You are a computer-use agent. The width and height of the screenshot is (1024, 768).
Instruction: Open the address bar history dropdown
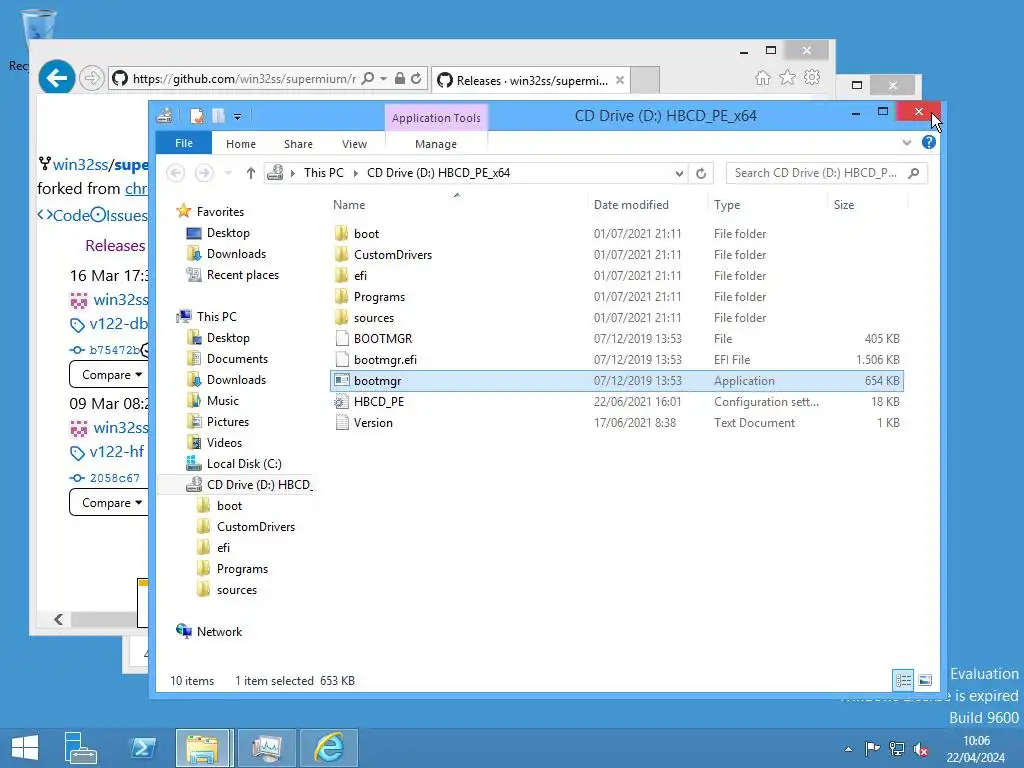pos(679,173)
